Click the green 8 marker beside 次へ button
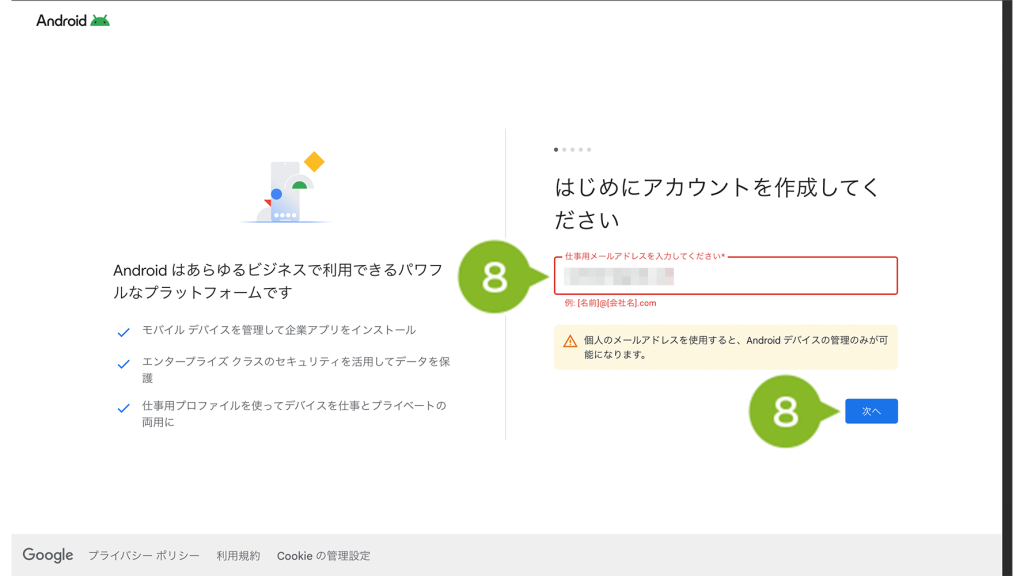Viewport: 1024px width, 576px height. pyautogui.click(x=785, y=411)
